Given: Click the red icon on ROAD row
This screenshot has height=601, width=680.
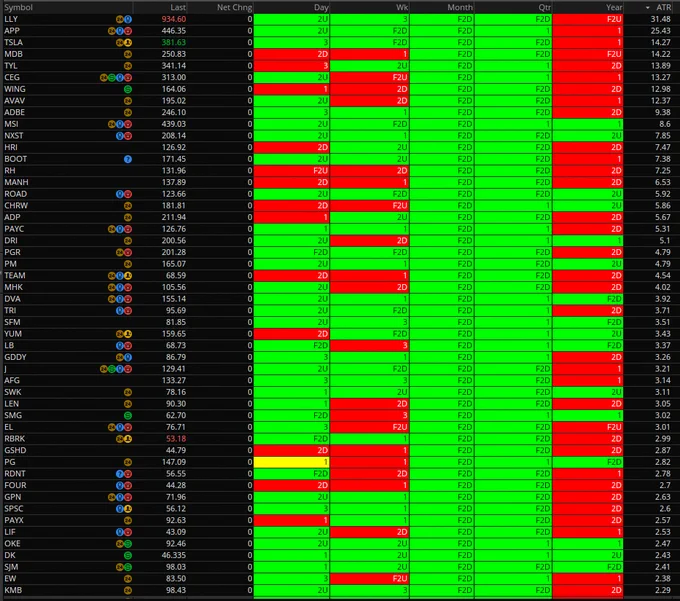Looking at the screenshot, I should [x=128, y=194].
